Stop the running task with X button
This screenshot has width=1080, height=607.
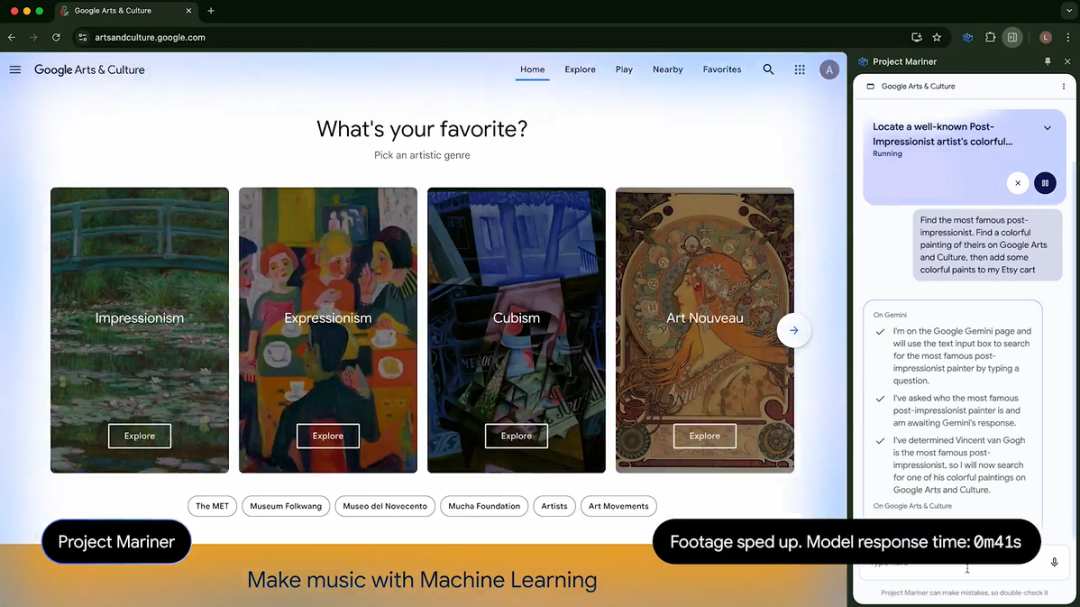[x=1017, y=183]
